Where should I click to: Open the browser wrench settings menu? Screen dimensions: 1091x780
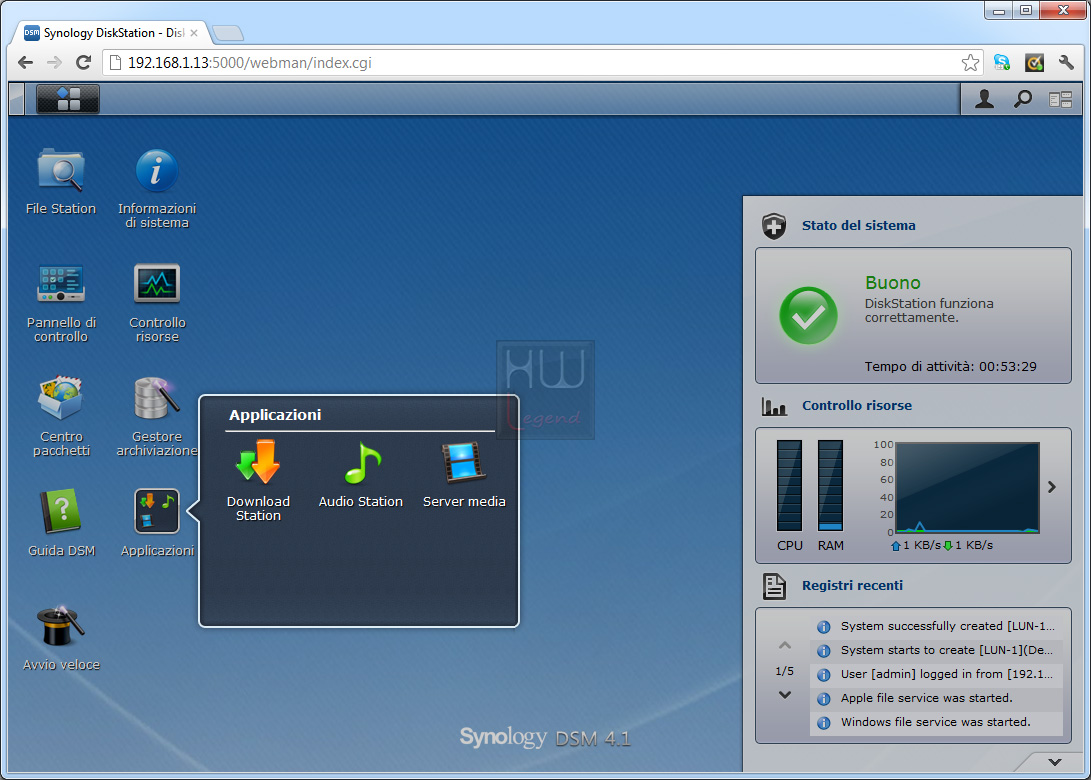coord(1066,63)
